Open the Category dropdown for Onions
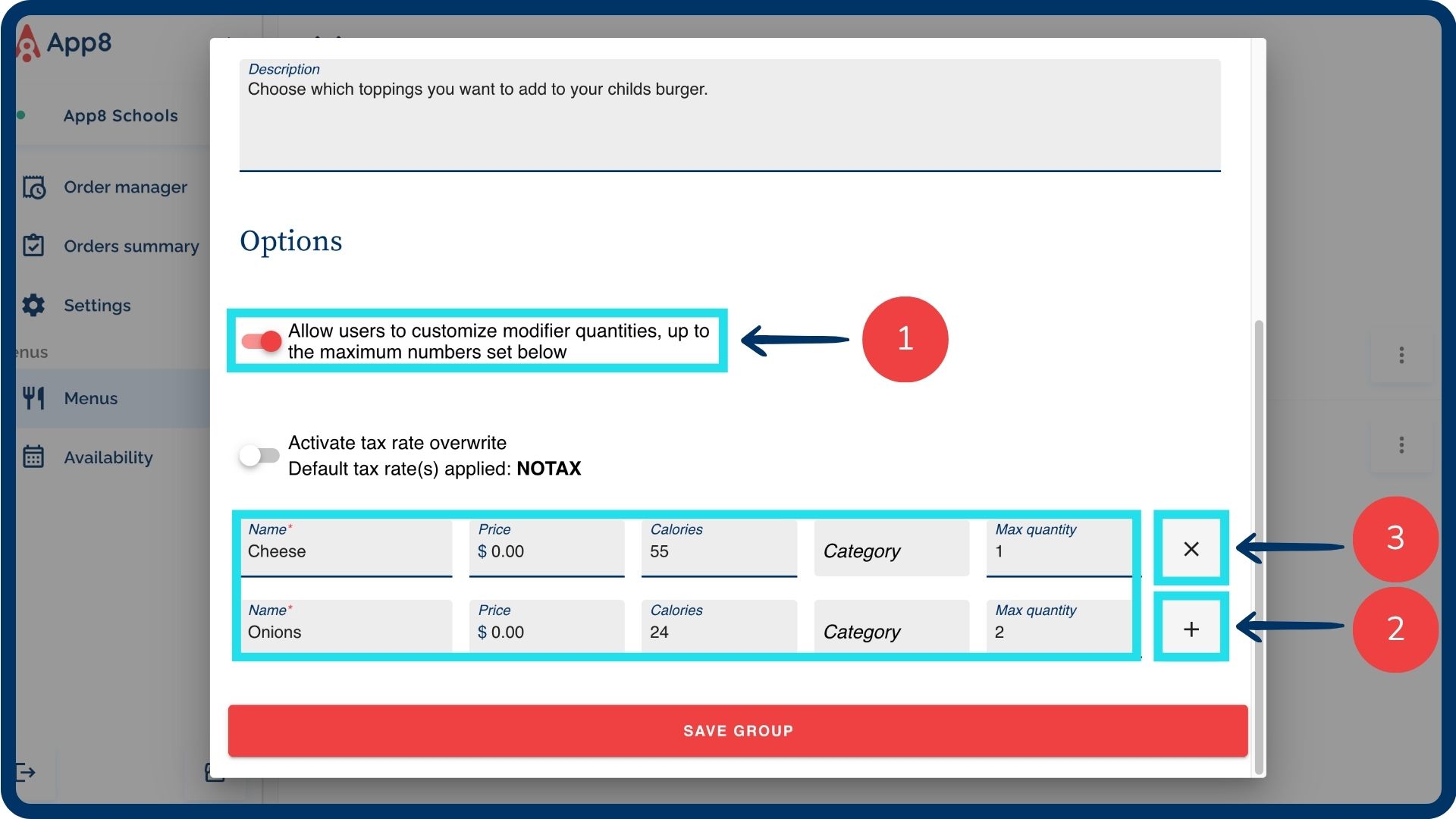The width and height of the screenshot is (1456, 819). pos(891,631)
